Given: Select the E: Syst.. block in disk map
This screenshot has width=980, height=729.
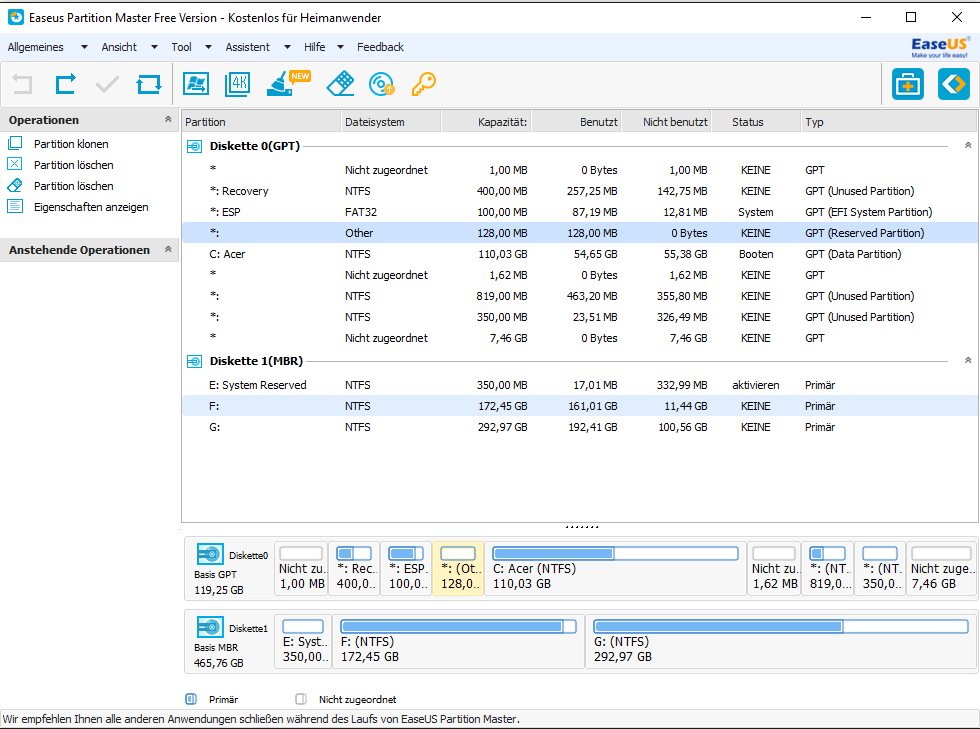Looking at the screenshot, I should (303, 642).
